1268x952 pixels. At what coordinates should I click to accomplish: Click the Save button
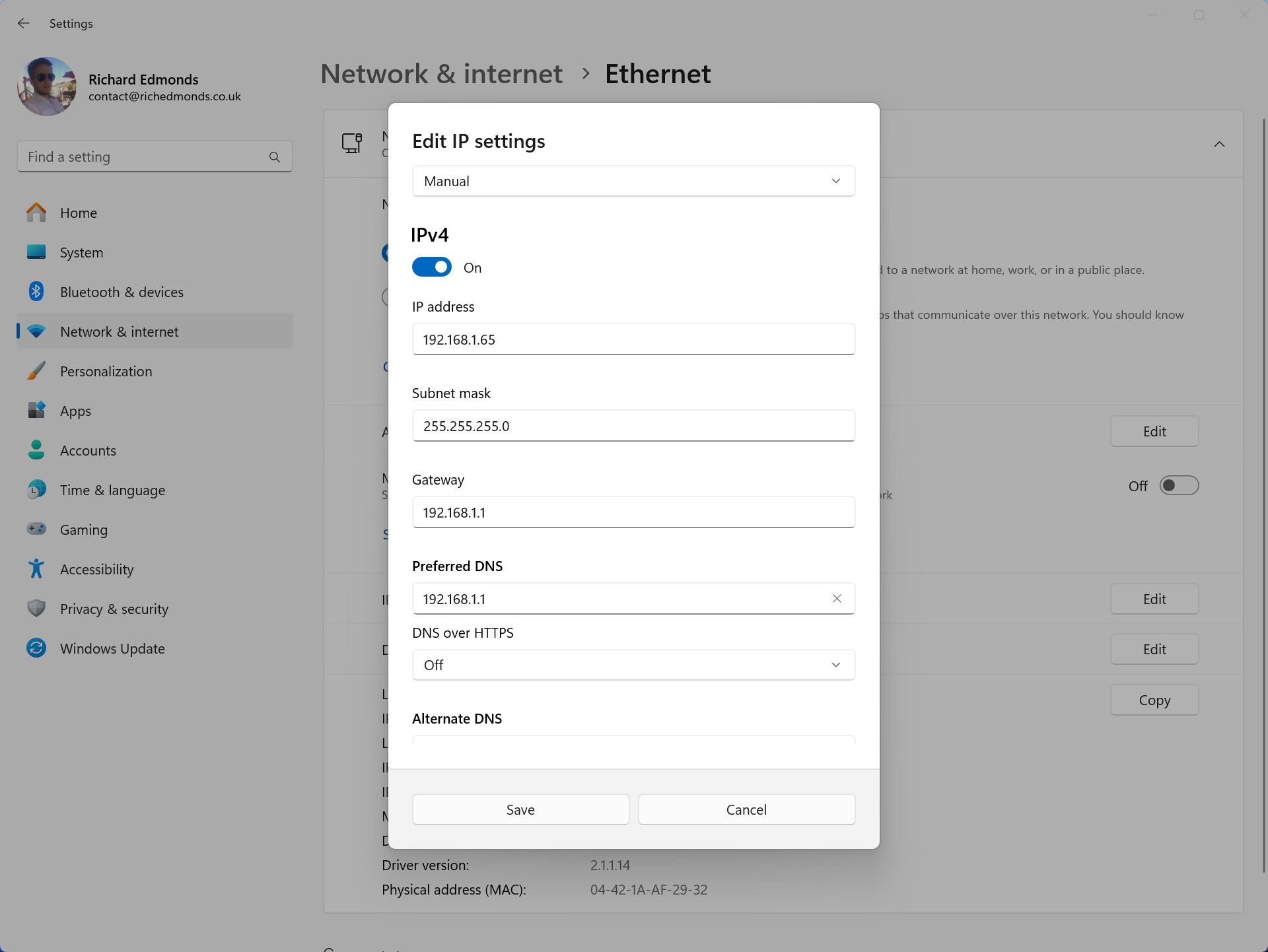point(520,809)
